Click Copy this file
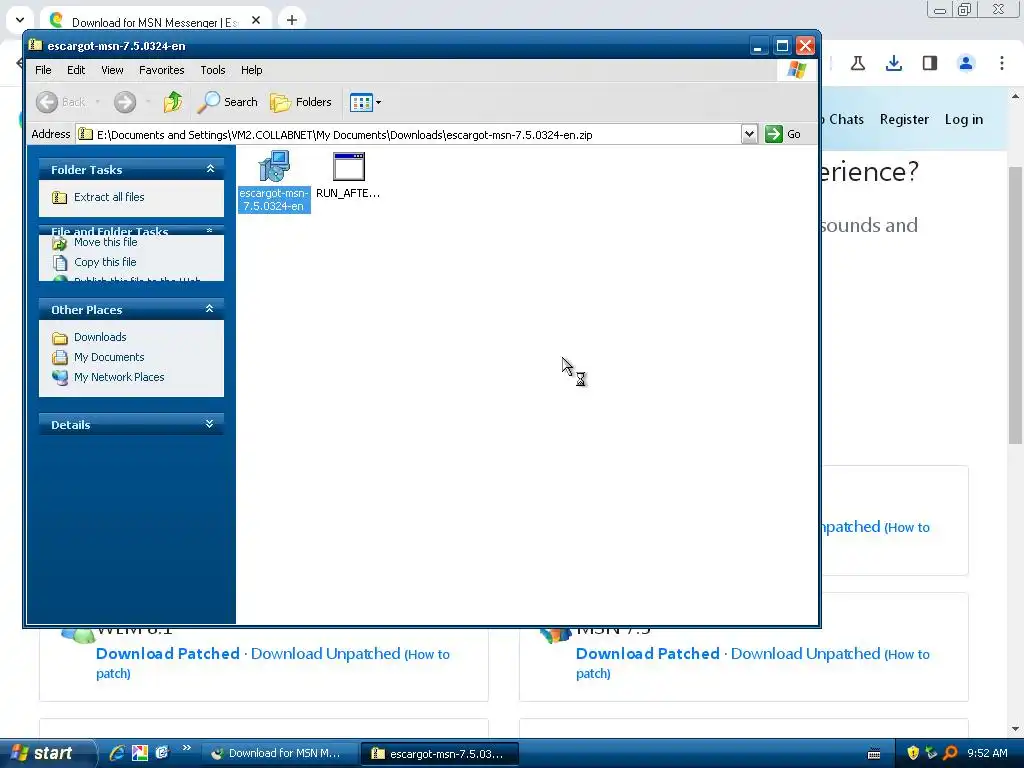 [104, 262]
